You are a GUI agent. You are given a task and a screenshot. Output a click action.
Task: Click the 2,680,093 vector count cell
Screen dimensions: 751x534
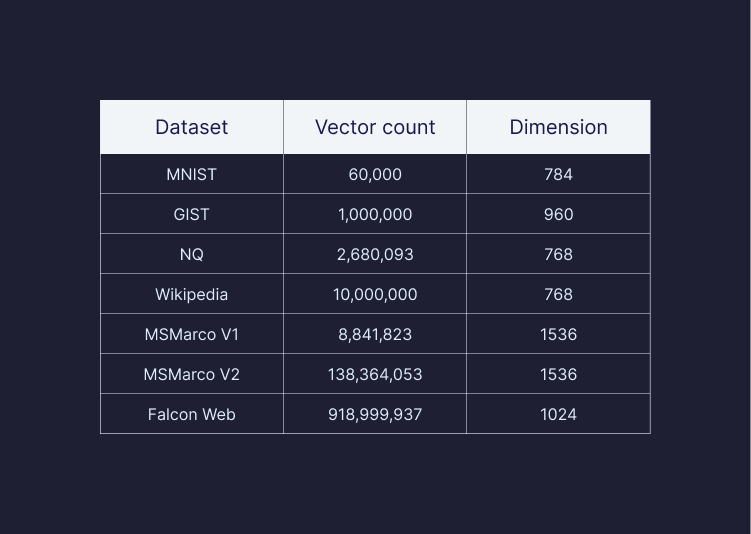375,254
